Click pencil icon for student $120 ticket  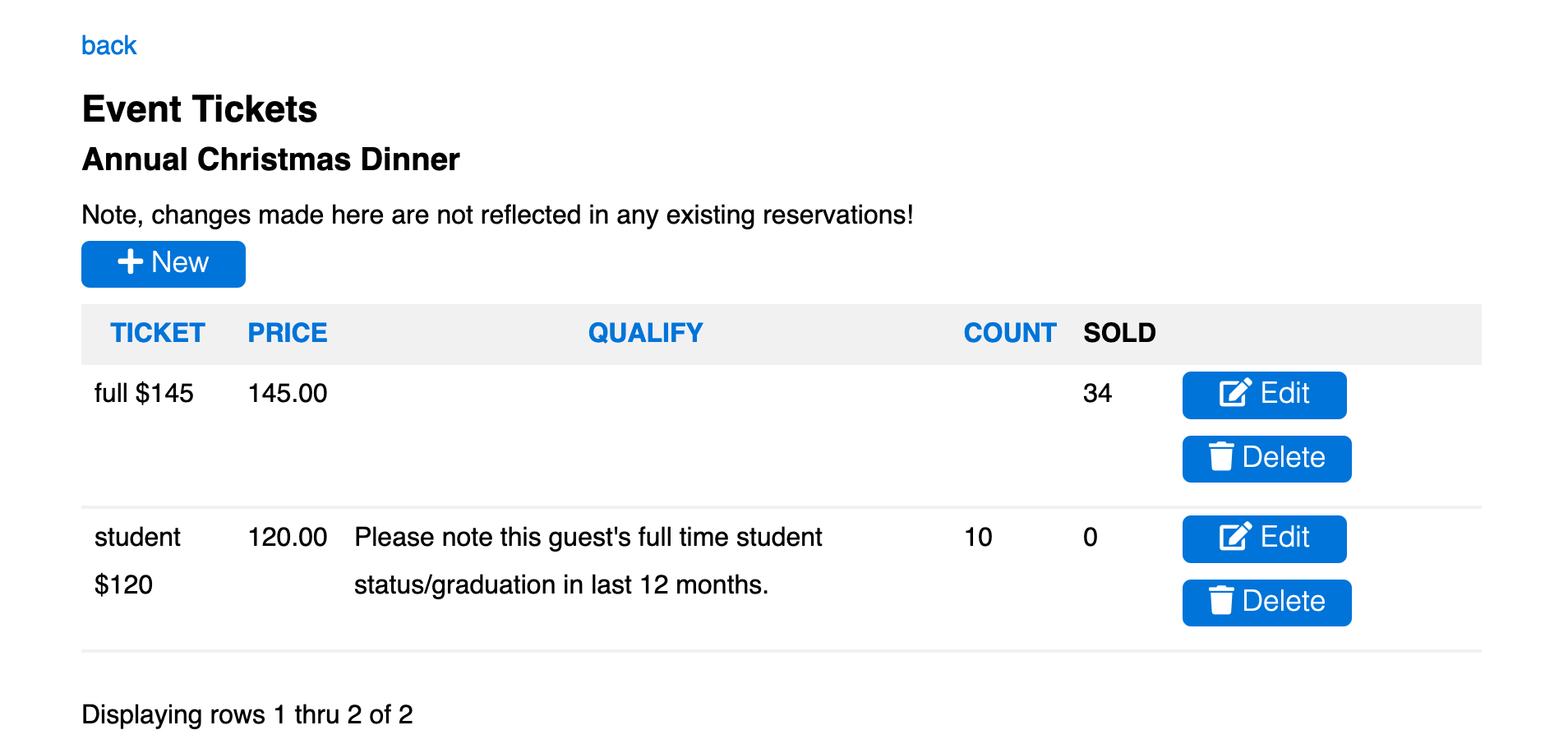(x=1235, y=537)
